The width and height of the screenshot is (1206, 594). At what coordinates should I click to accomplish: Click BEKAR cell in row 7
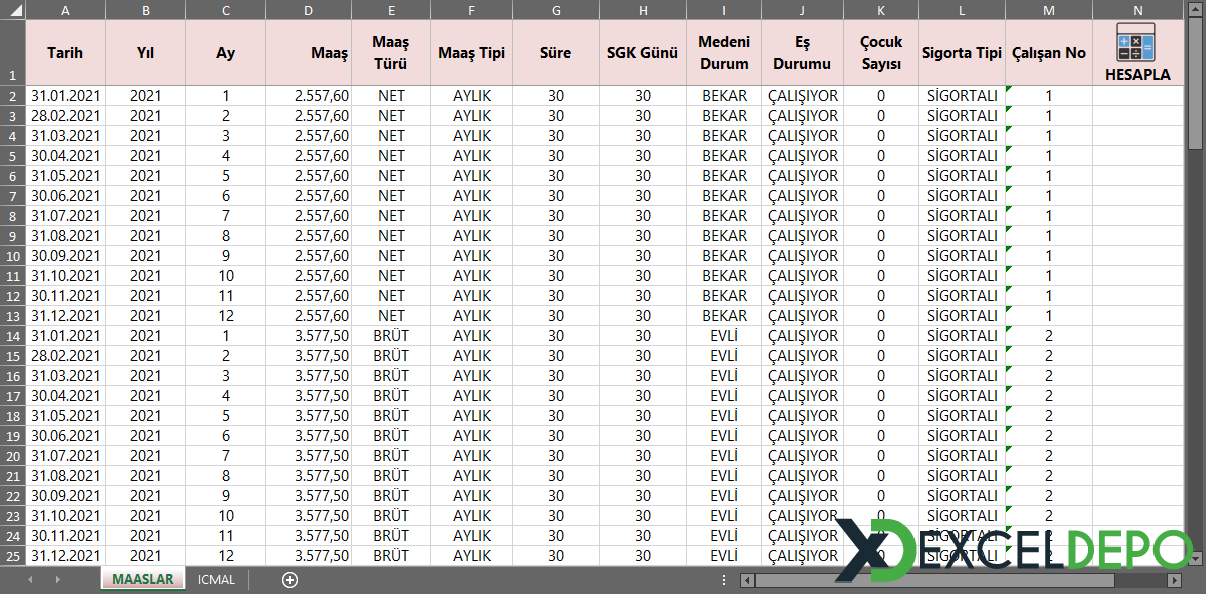(724, 196)
